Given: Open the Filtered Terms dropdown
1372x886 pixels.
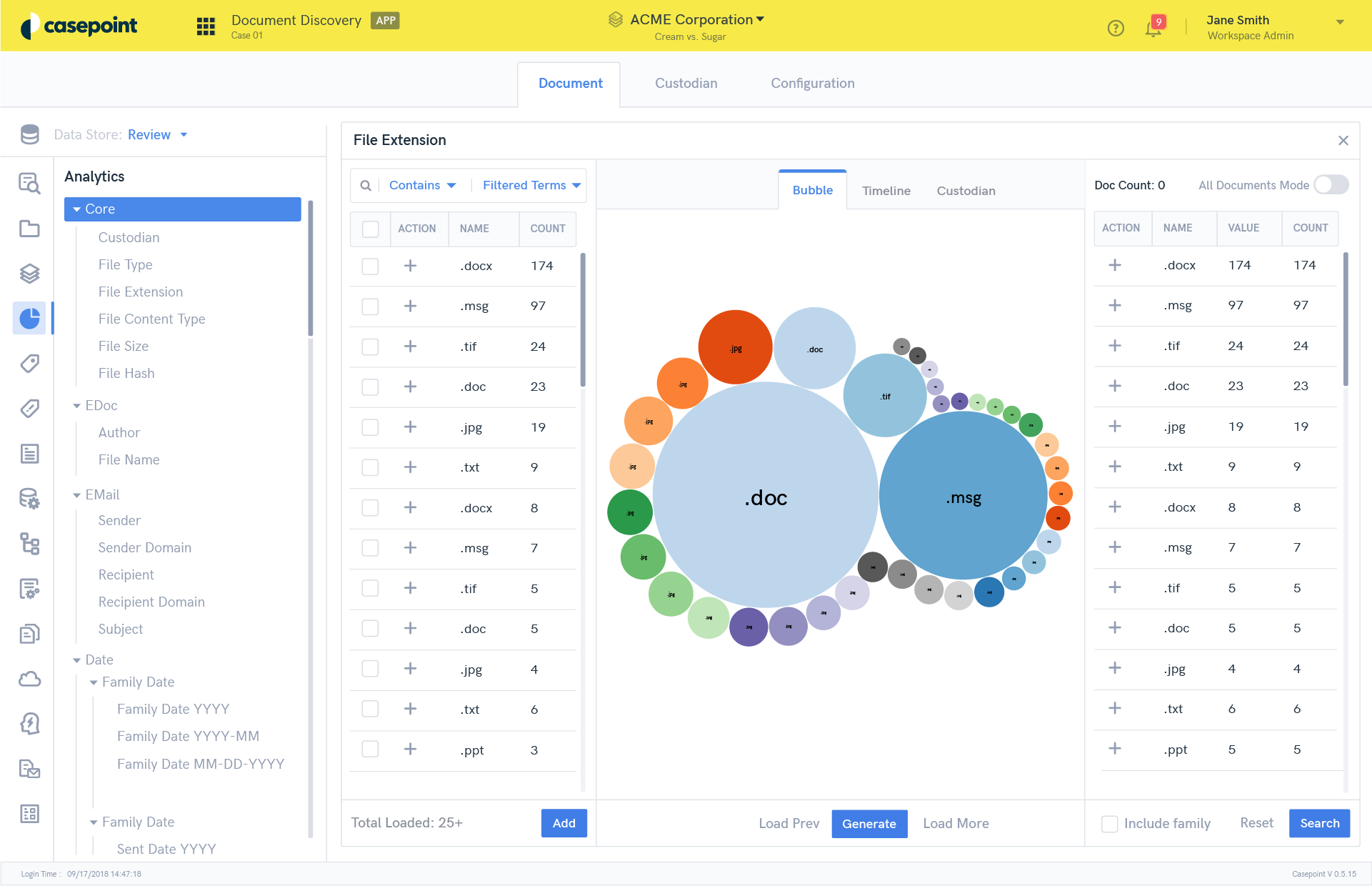Looking at the screenshot, I should (531, 186).
